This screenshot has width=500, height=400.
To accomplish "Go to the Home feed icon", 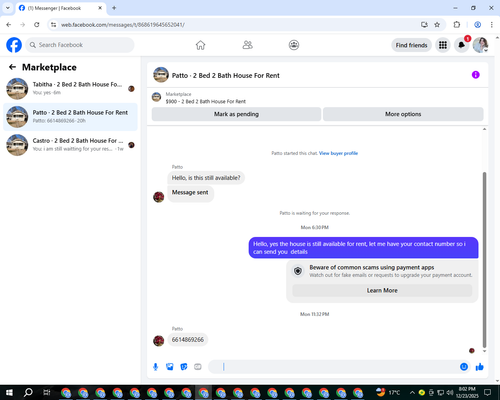I will (200, 45).
